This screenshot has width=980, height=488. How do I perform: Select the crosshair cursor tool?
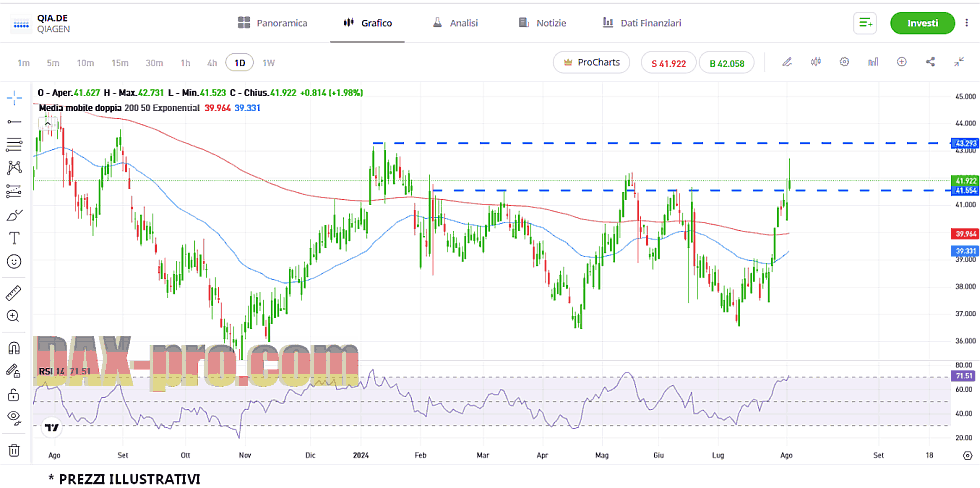click(14, 97)
